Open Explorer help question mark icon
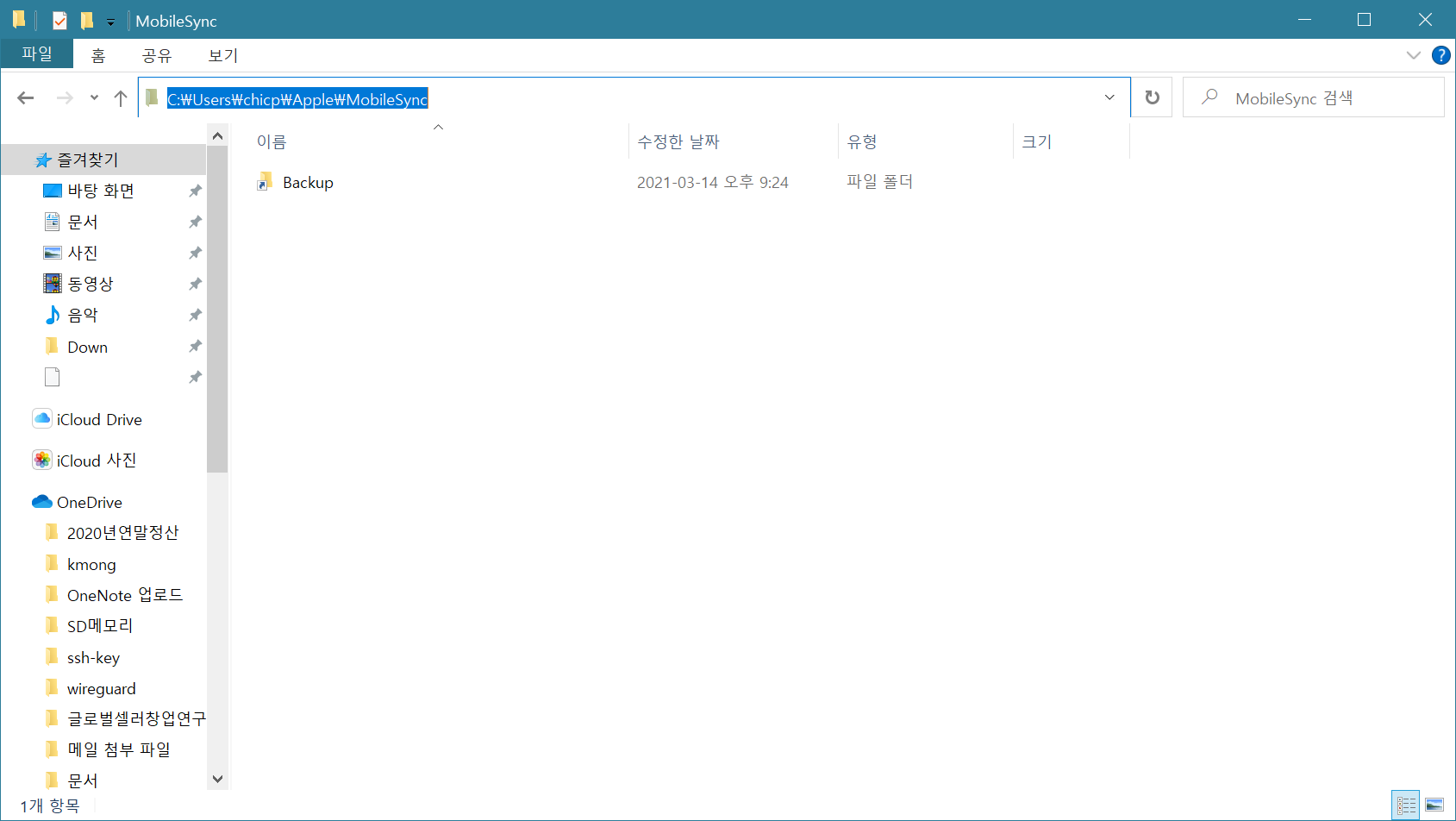The height and width of the screenshot is (821, 1456). coord(1440,55)
